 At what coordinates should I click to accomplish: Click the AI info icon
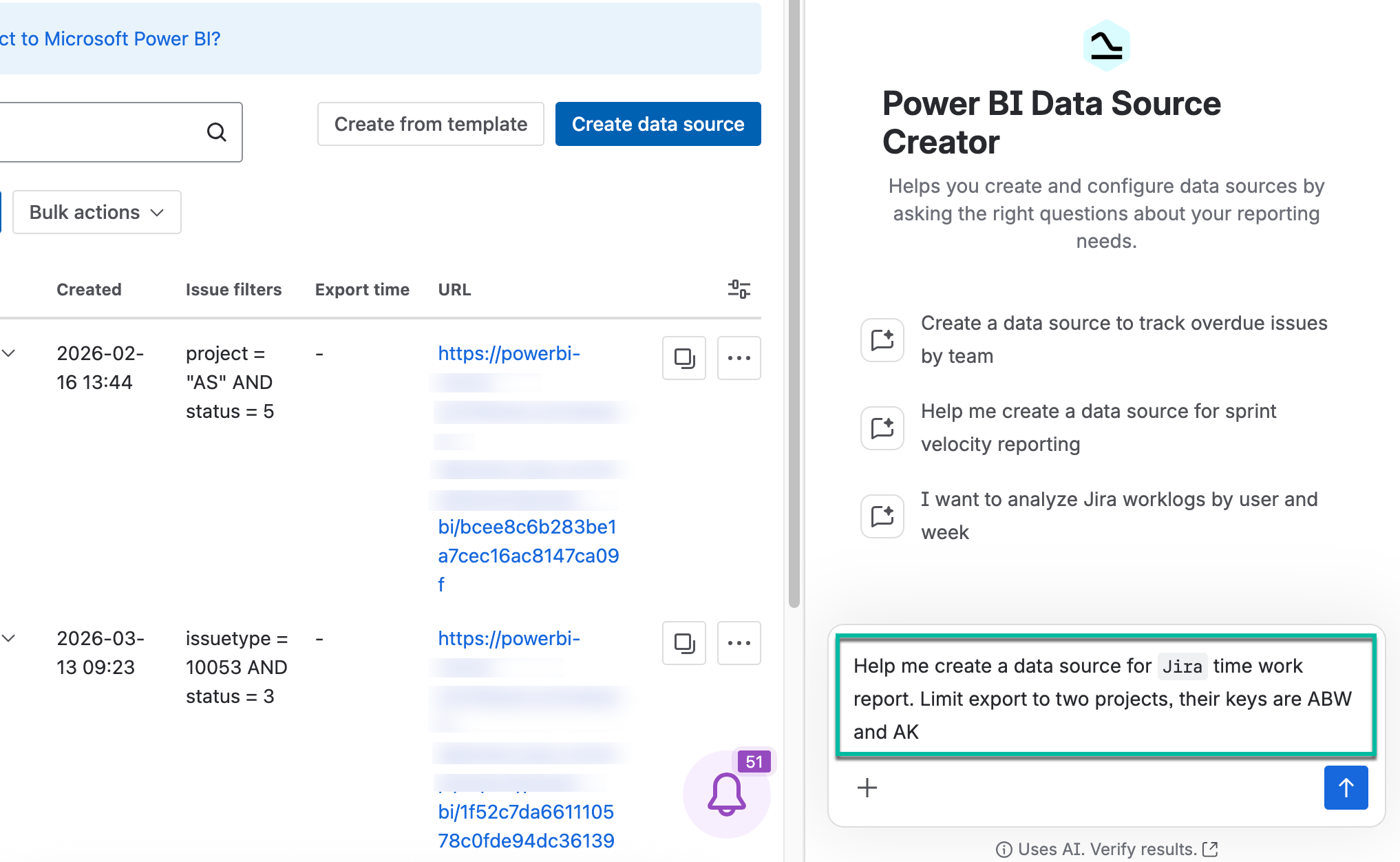[x=1004, y=850]
